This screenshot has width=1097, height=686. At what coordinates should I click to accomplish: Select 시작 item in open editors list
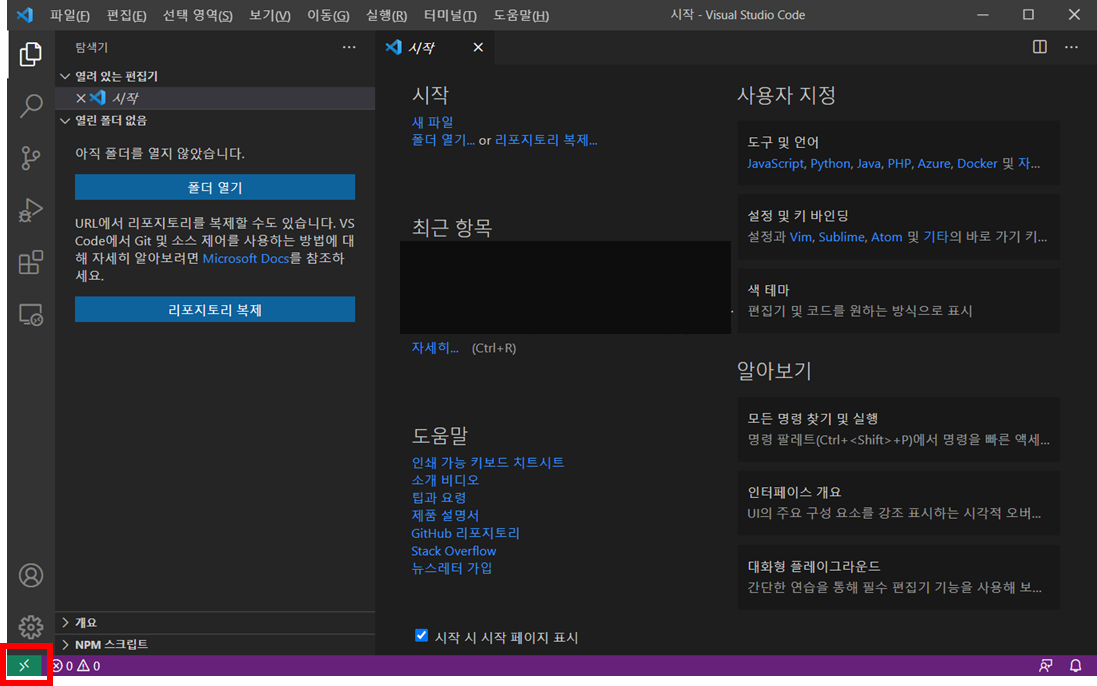tap(215, 98)
